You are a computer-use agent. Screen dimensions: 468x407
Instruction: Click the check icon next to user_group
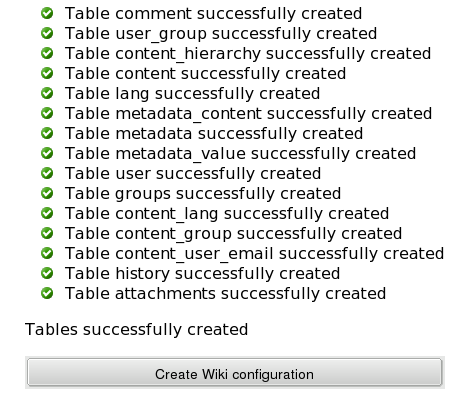[47, 33]
